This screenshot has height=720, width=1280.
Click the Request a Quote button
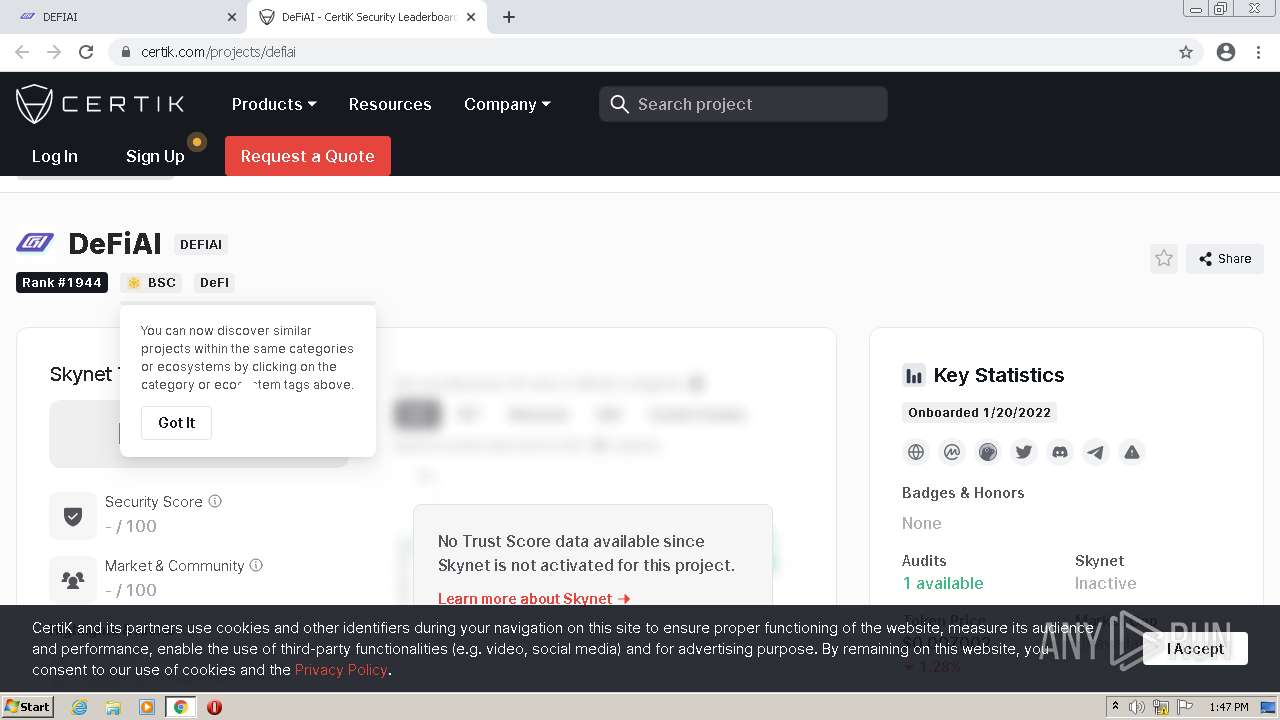coord(307,156)
